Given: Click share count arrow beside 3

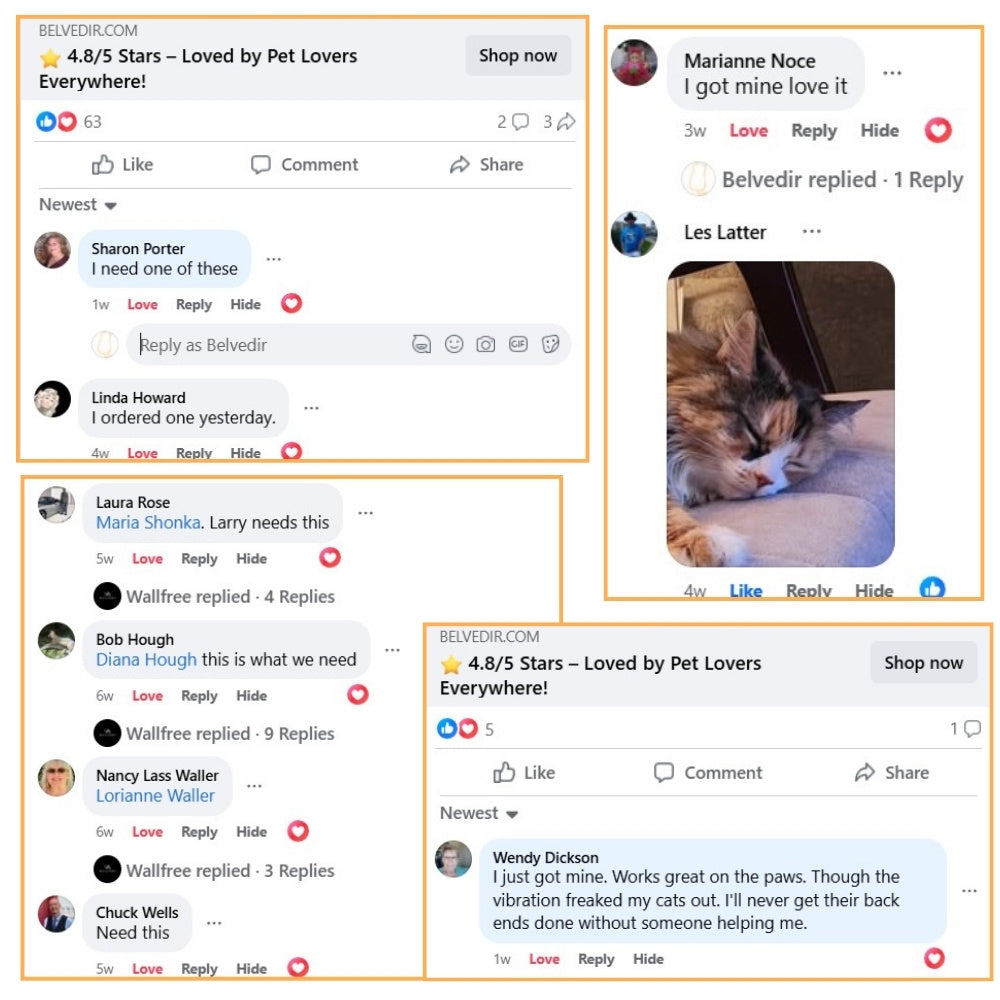Looking at the screenshot, I should pyautogui.click(x=566, y=122).
